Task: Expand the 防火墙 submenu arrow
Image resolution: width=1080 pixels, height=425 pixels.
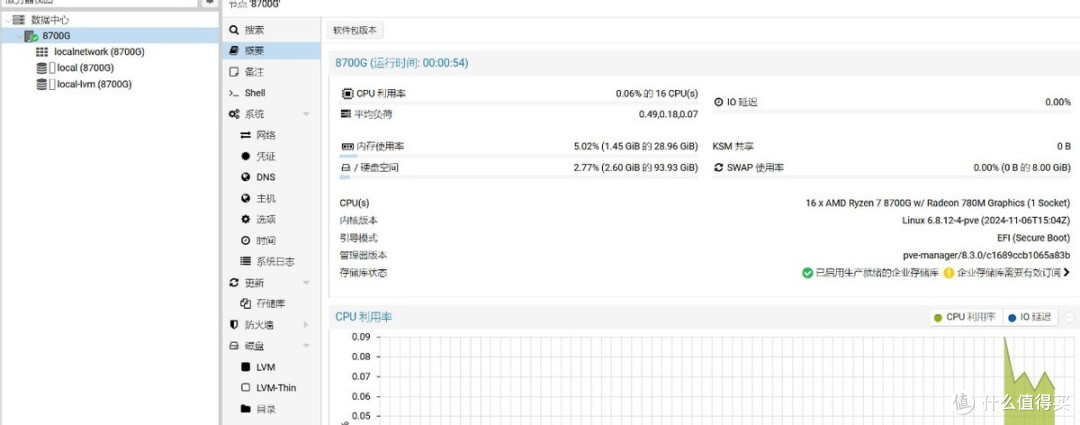Action: click(307, 324)
